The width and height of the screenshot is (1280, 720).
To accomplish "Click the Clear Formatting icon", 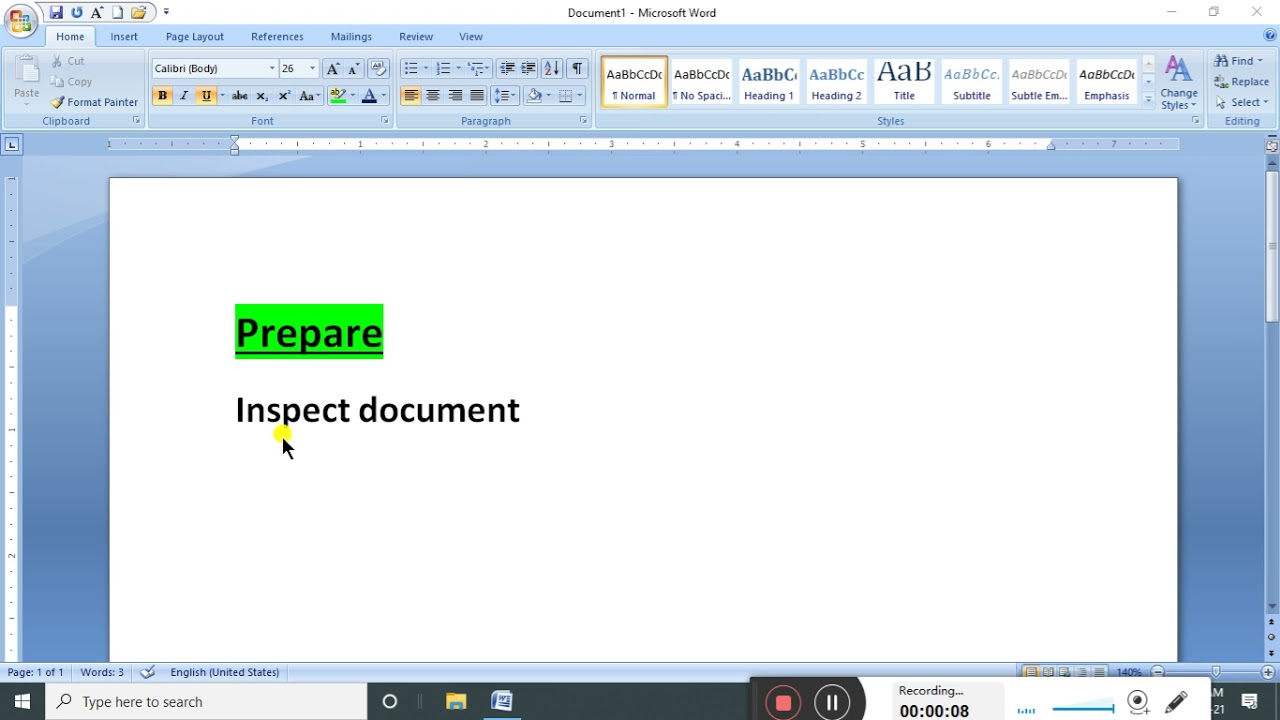I will (x=378, y=68).
